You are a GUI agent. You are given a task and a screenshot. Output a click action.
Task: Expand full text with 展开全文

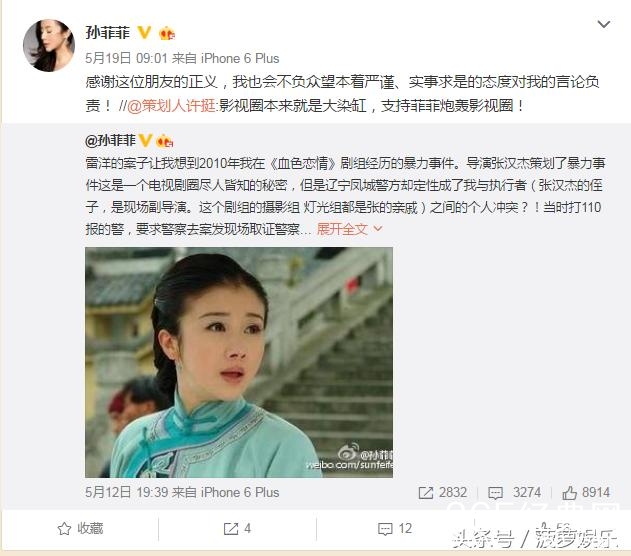click(x=342, y=229)
